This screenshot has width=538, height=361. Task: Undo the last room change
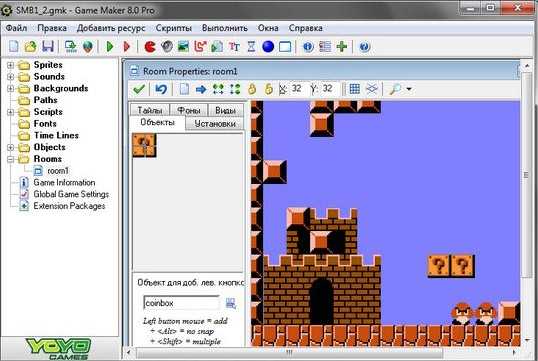tap(161, 89)
